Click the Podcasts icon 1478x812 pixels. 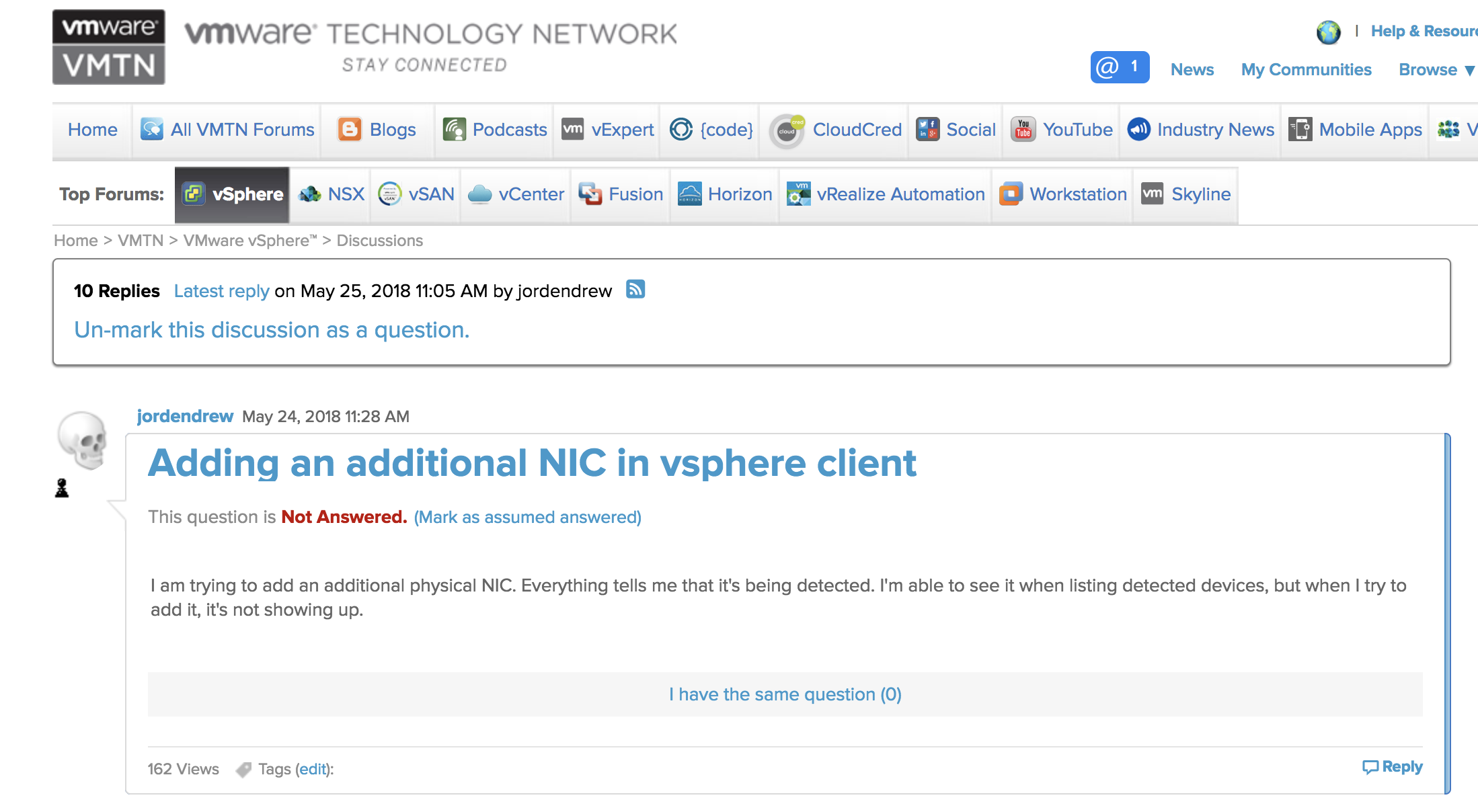[455, 129]
